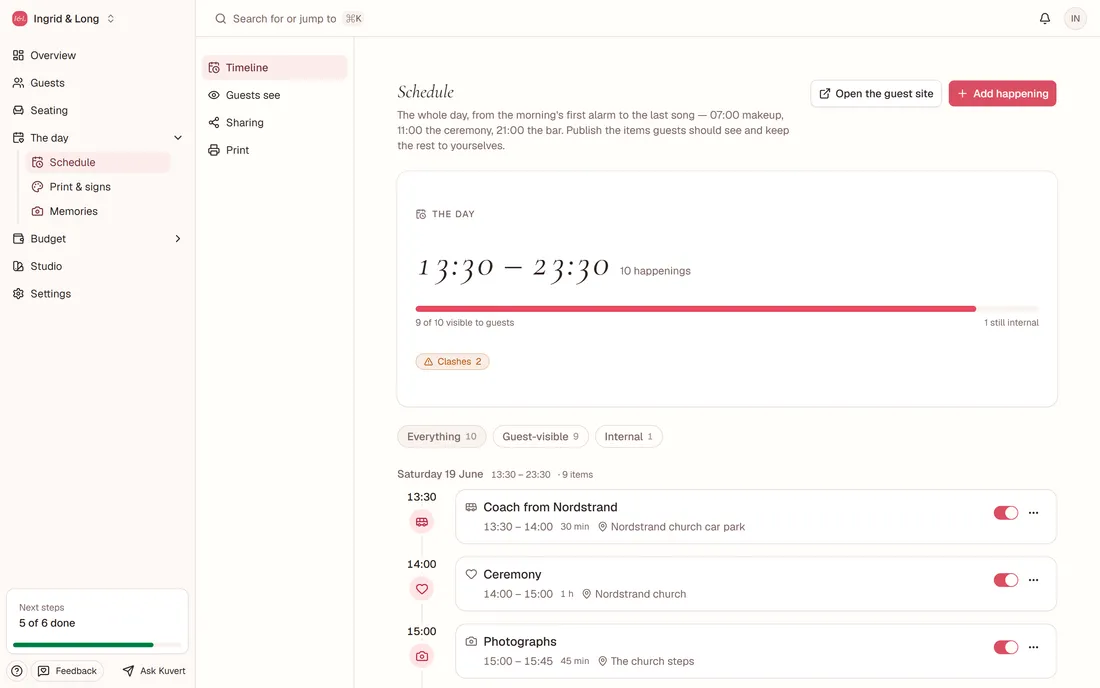Open the IN user avatar menu
The width and height of the screenshot is (1100, 688).
(1075, 18)
